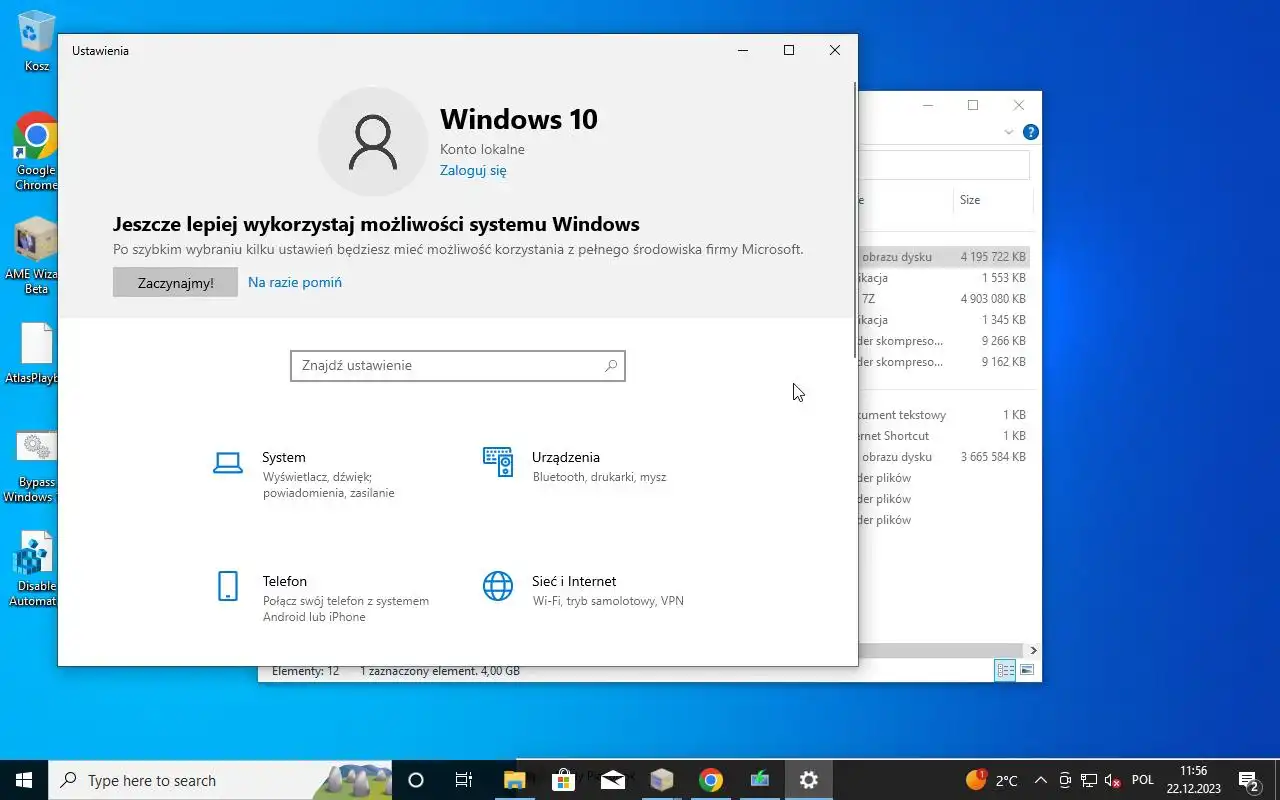Select the row sized 1 345 KB

944,320
